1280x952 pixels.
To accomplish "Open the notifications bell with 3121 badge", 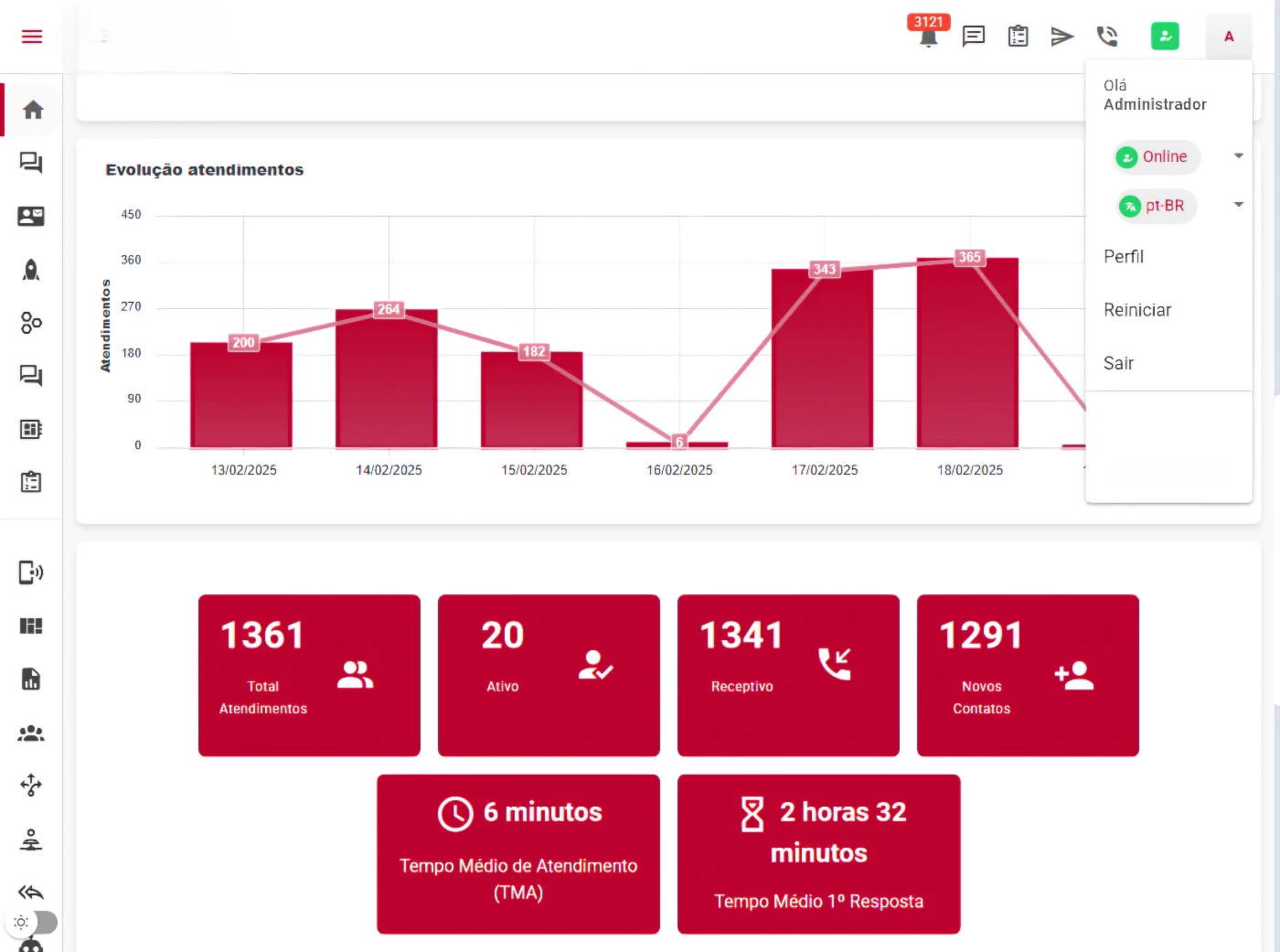I will pyautogui.click(x=928, y=37).
